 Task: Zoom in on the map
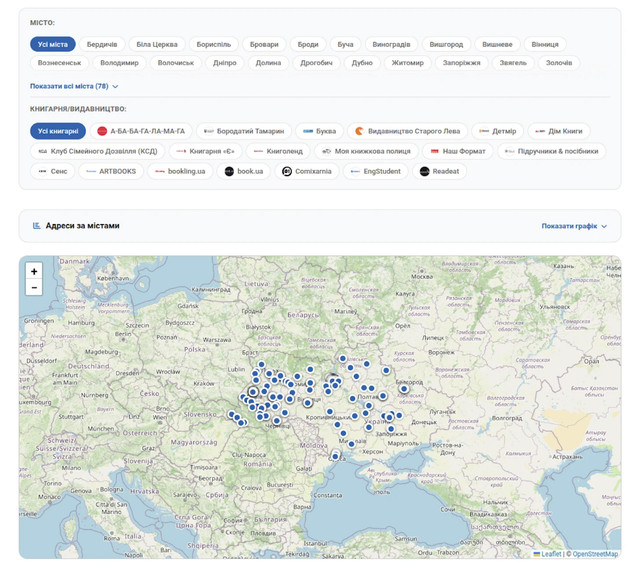34,271
